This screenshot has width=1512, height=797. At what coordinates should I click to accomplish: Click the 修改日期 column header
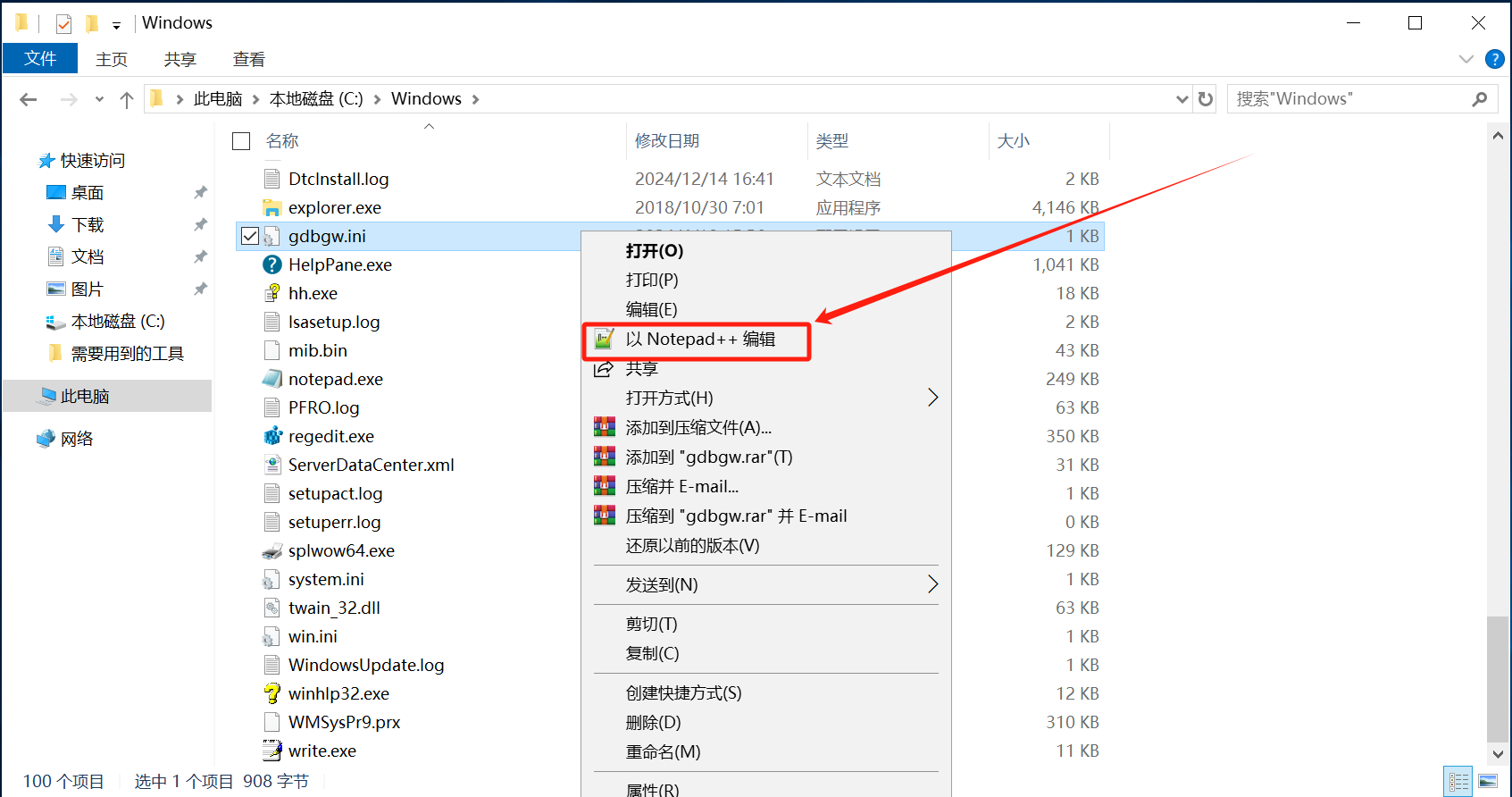667,141
